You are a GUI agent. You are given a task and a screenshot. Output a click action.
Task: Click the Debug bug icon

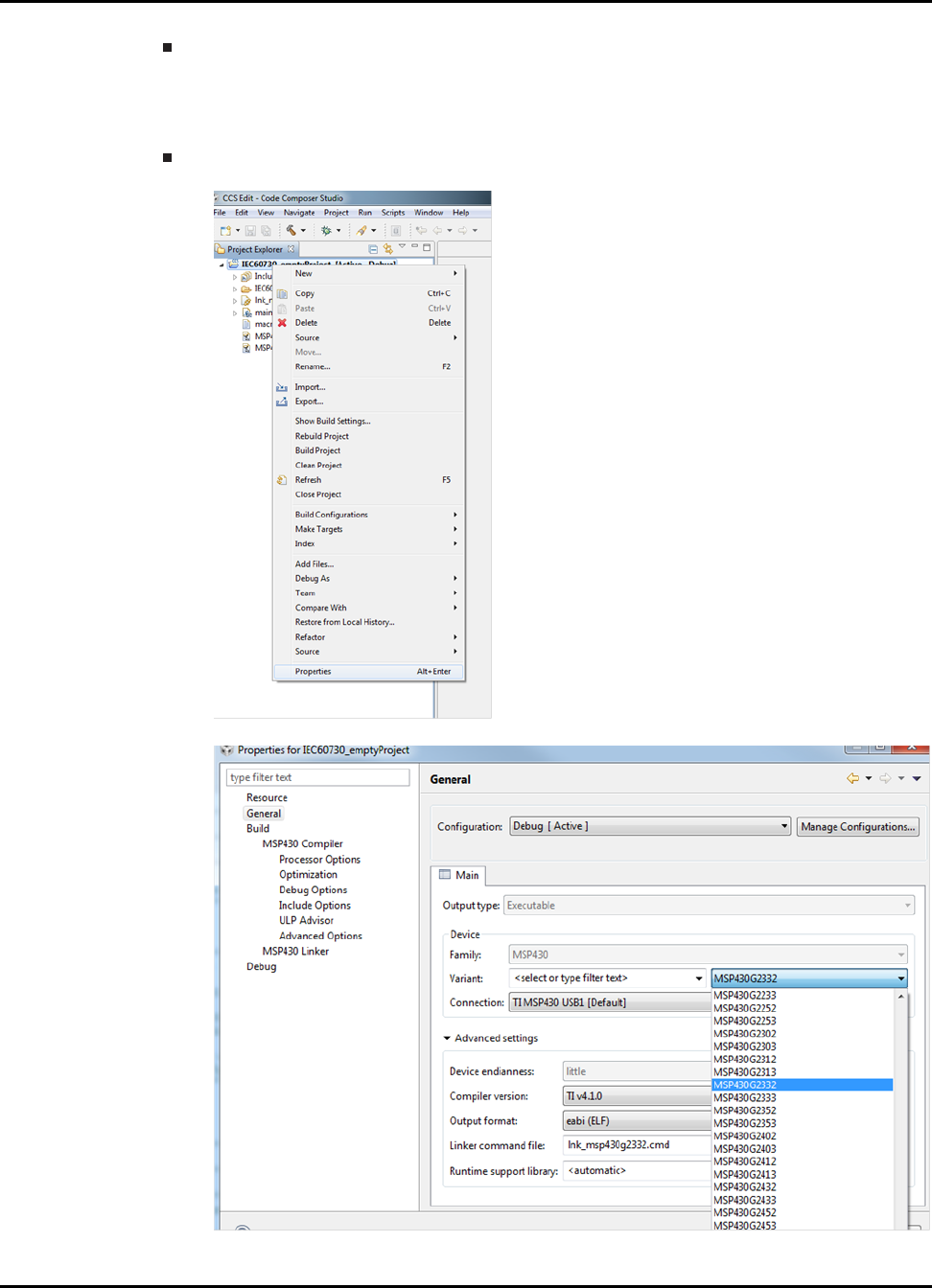click(x=326, y=231)
